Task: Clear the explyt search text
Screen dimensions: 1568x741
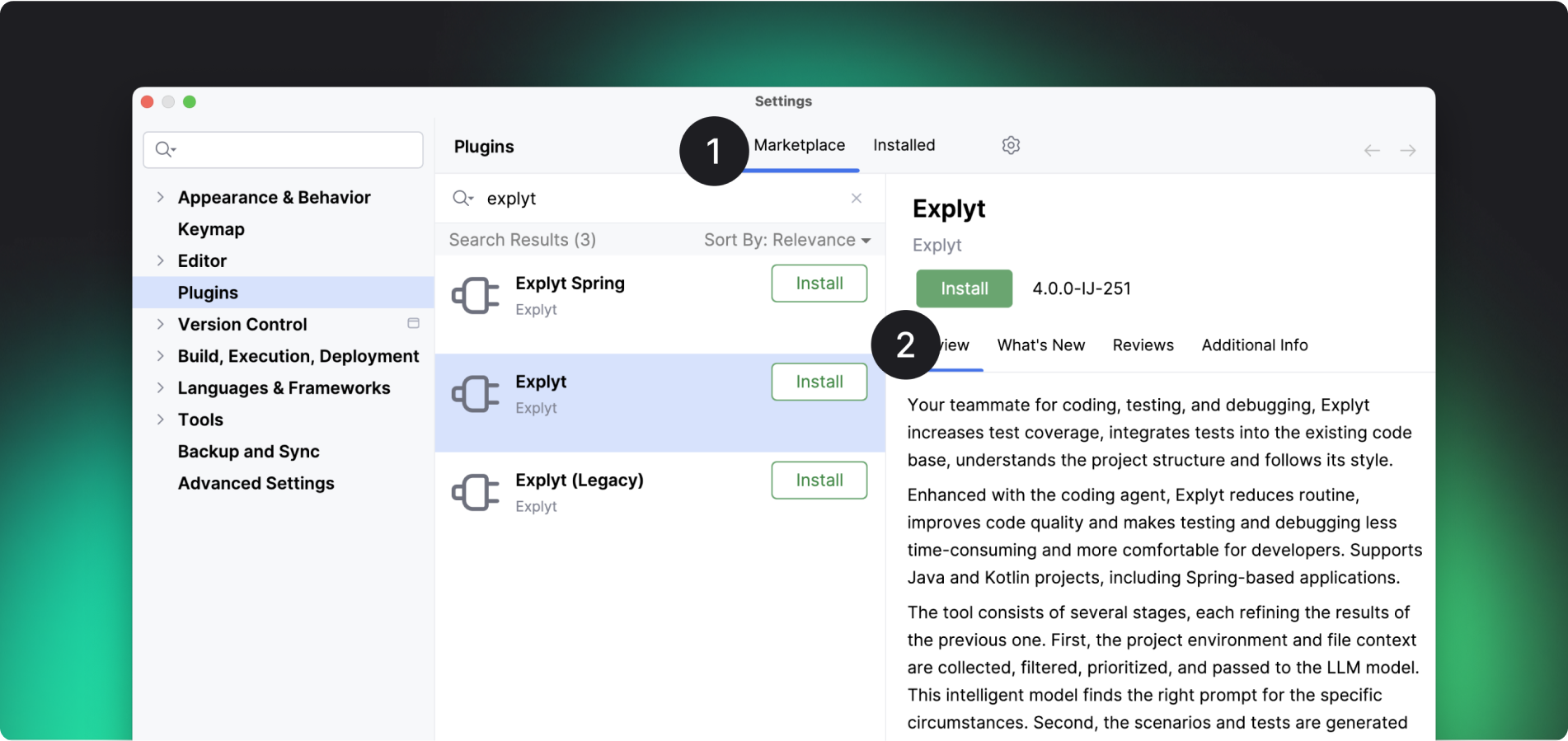Action: (x=857, y=199)
